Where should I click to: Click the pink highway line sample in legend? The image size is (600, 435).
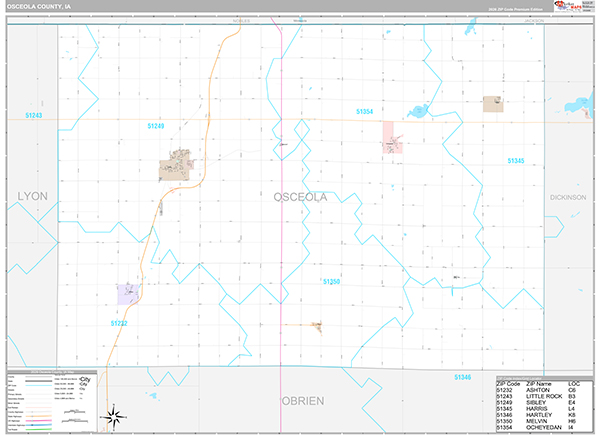39,420
